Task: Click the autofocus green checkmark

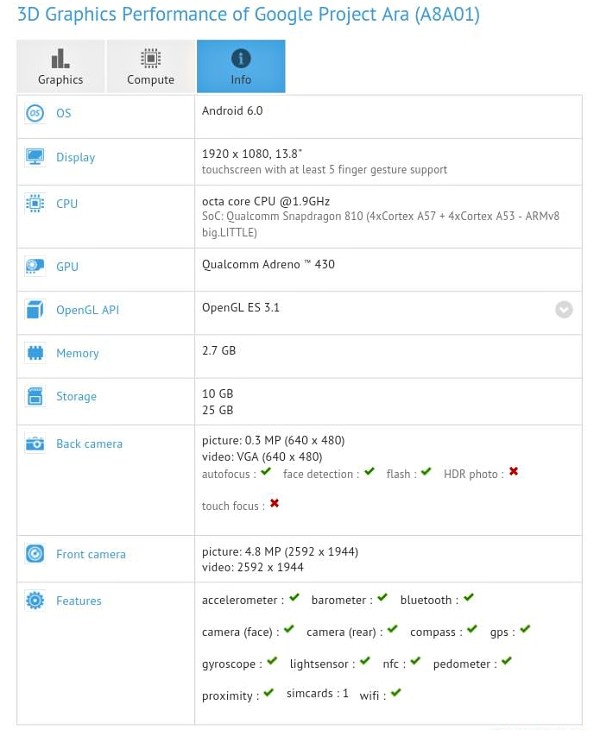Action: coord(266,472)
